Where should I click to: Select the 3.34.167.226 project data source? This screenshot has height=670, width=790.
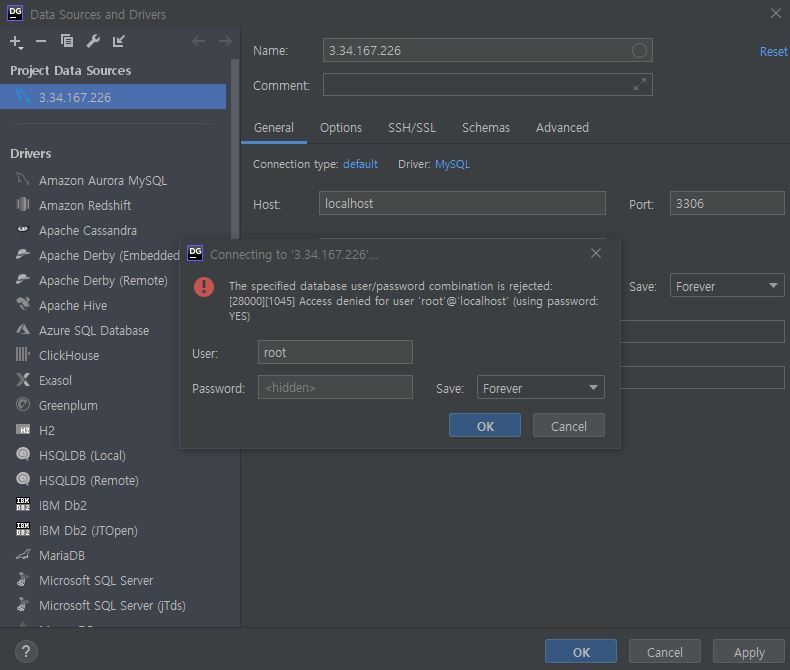pos(113,97)
